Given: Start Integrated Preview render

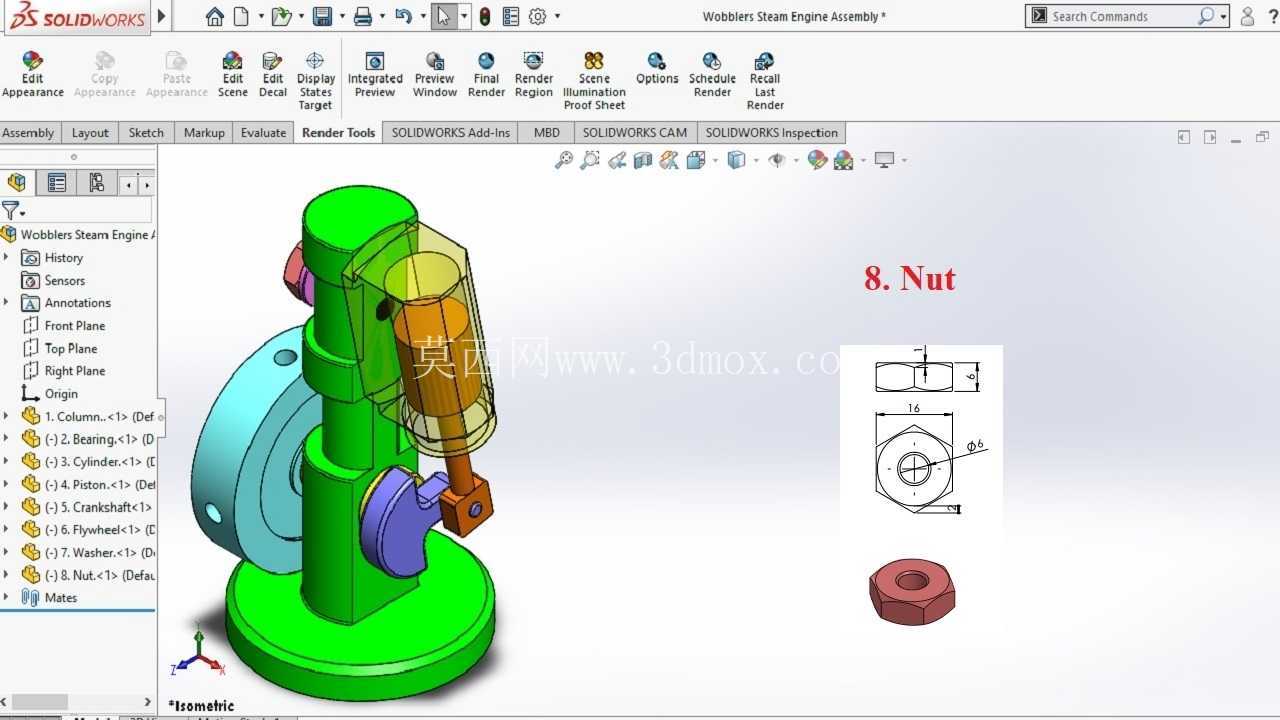Looking at the screenshot, I should click(x=375, y=75).
